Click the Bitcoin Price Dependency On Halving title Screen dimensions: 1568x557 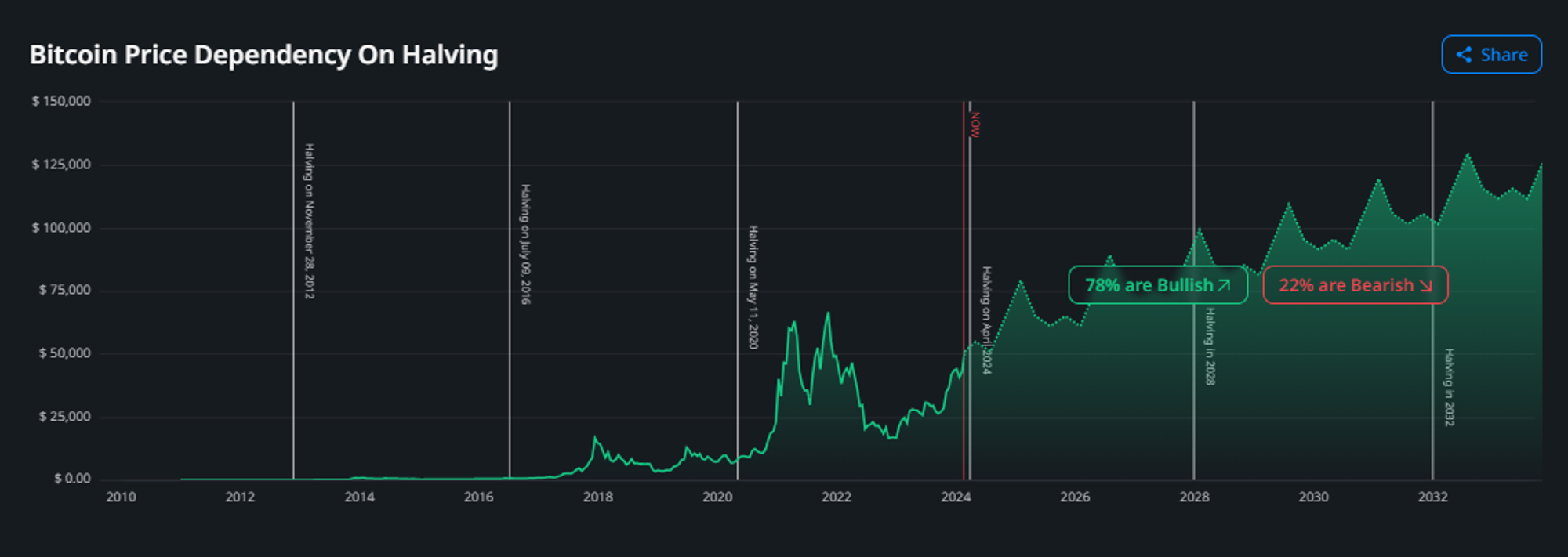pyautogui.click(x=263, y=55)
